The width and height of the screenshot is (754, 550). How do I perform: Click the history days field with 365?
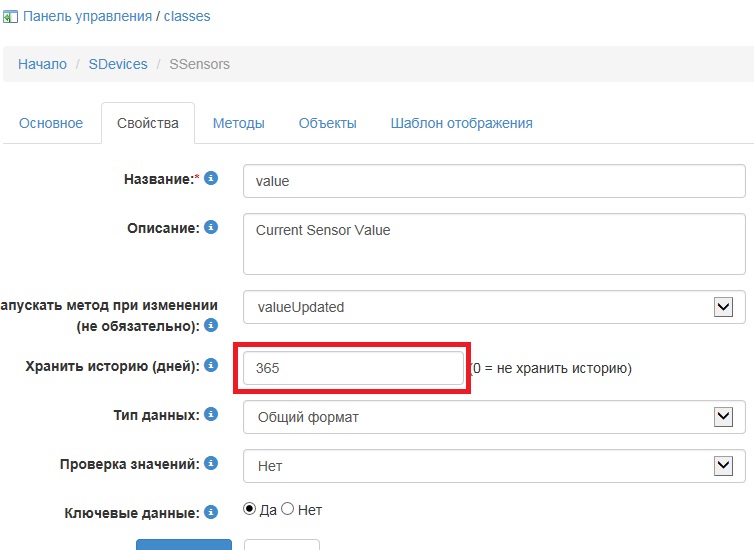[354, 368]
